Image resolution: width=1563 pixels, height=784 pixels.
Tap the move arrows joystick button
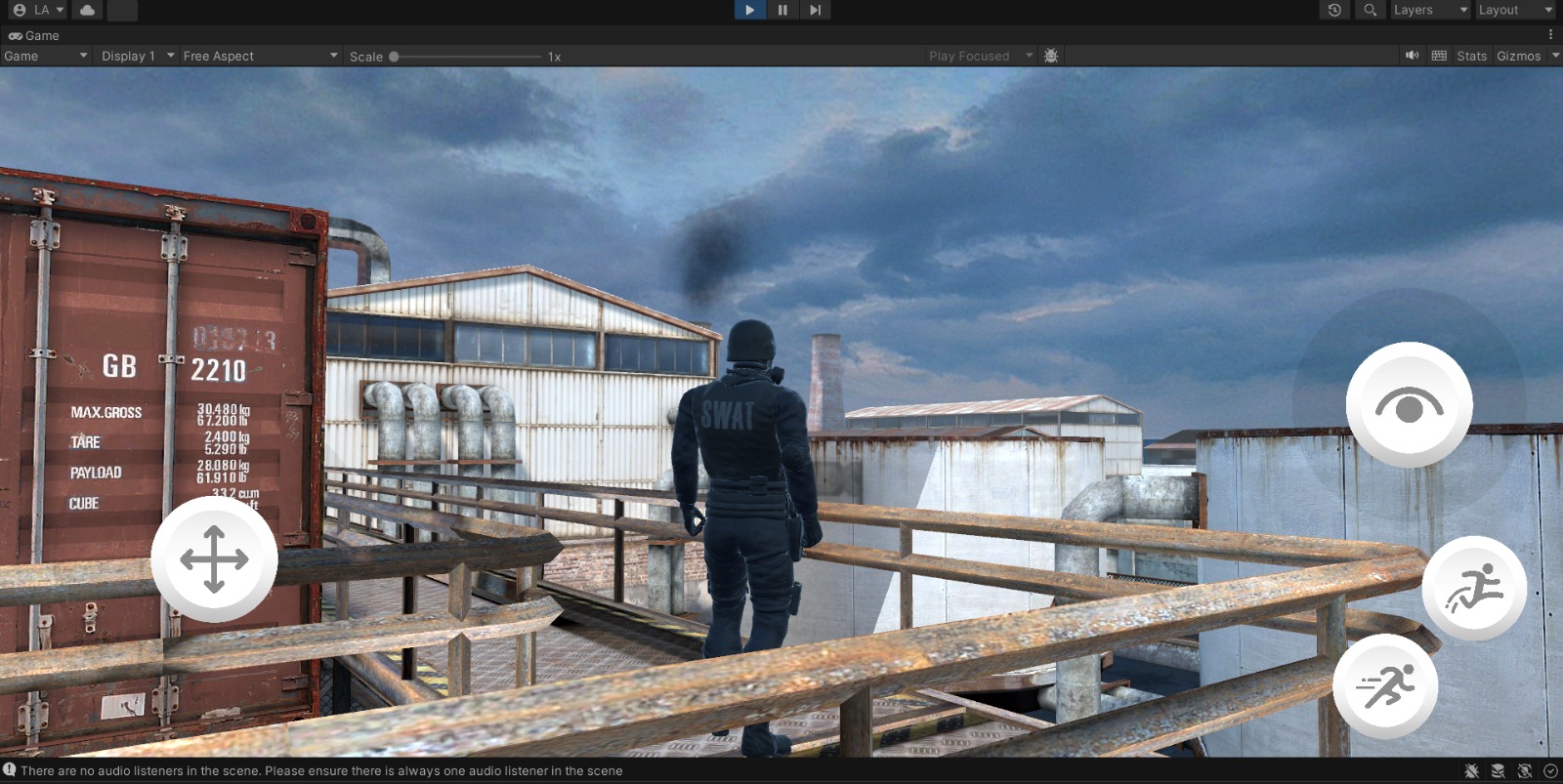click(x=214, y=558)
